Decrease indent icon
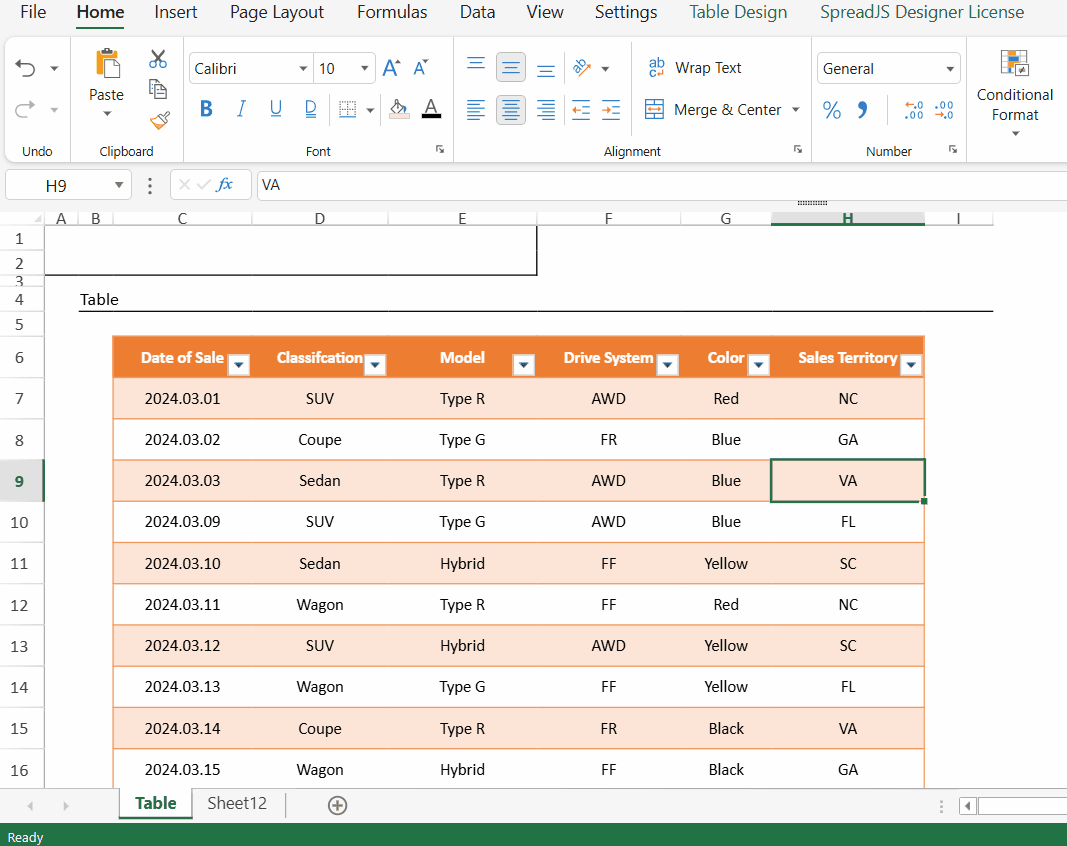The image size is (1067, 846). [x=580, y=110]
